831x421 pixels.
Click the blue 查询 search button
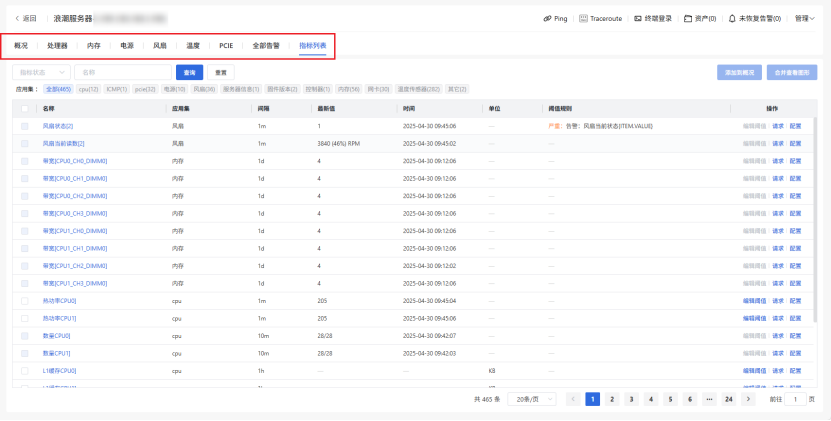click(189, 72)
